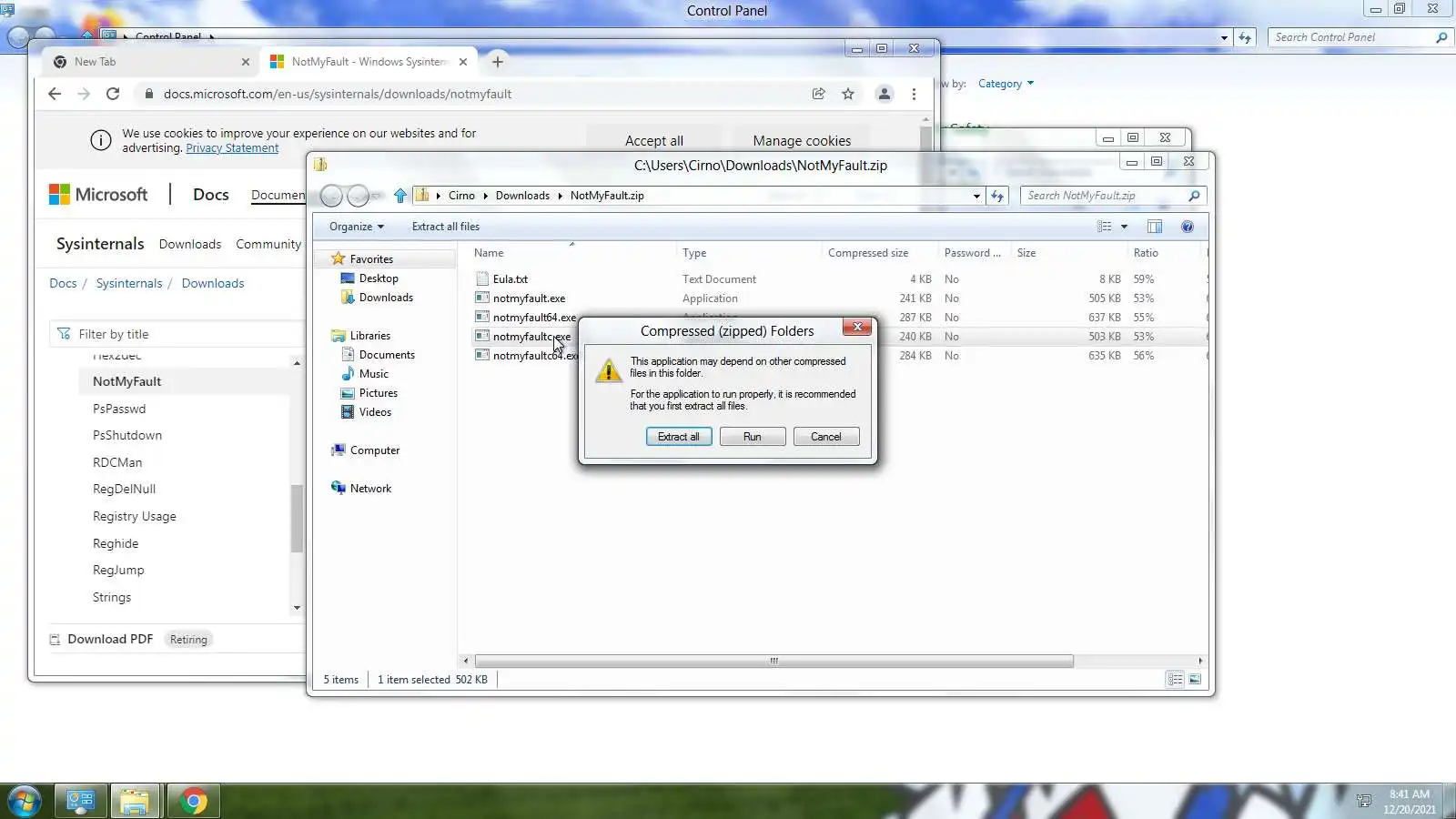Open the Chrome profile icon
This screenshot has height=819, width=1456.
tap(884, 94)
